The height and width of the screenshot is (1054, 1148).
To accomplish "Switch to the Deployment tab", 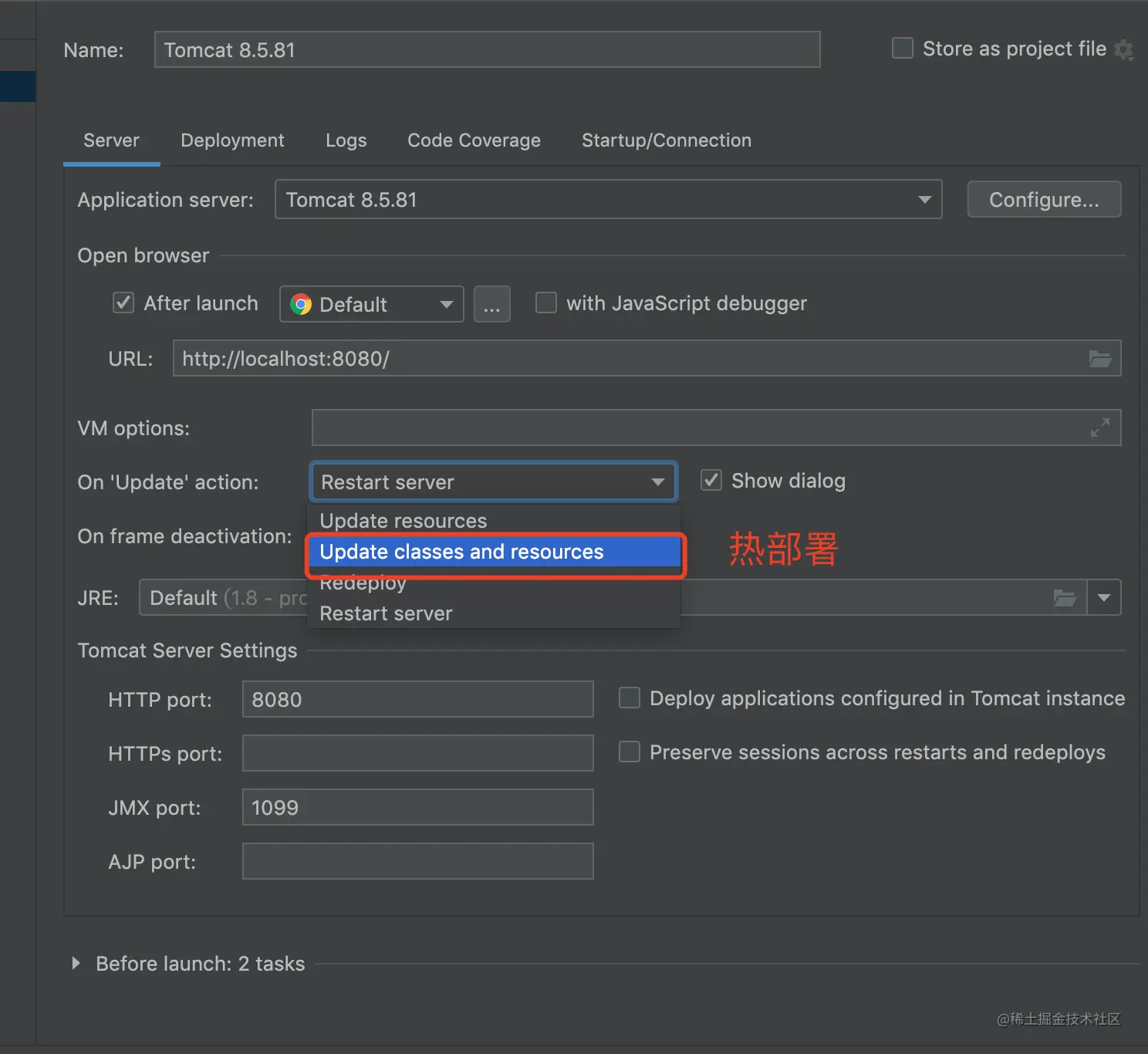I will (232, 140).
